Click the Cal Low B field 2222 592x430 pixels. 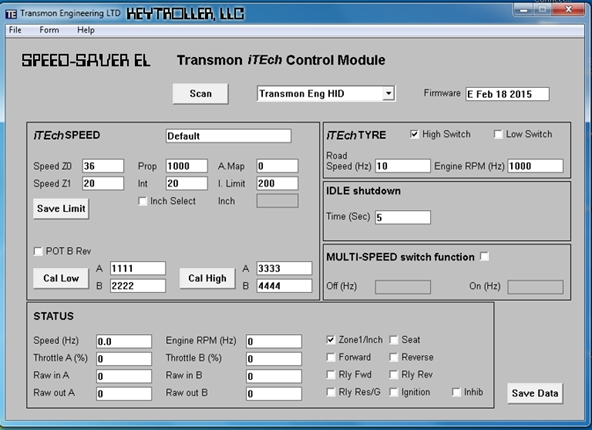coord(137,286)
